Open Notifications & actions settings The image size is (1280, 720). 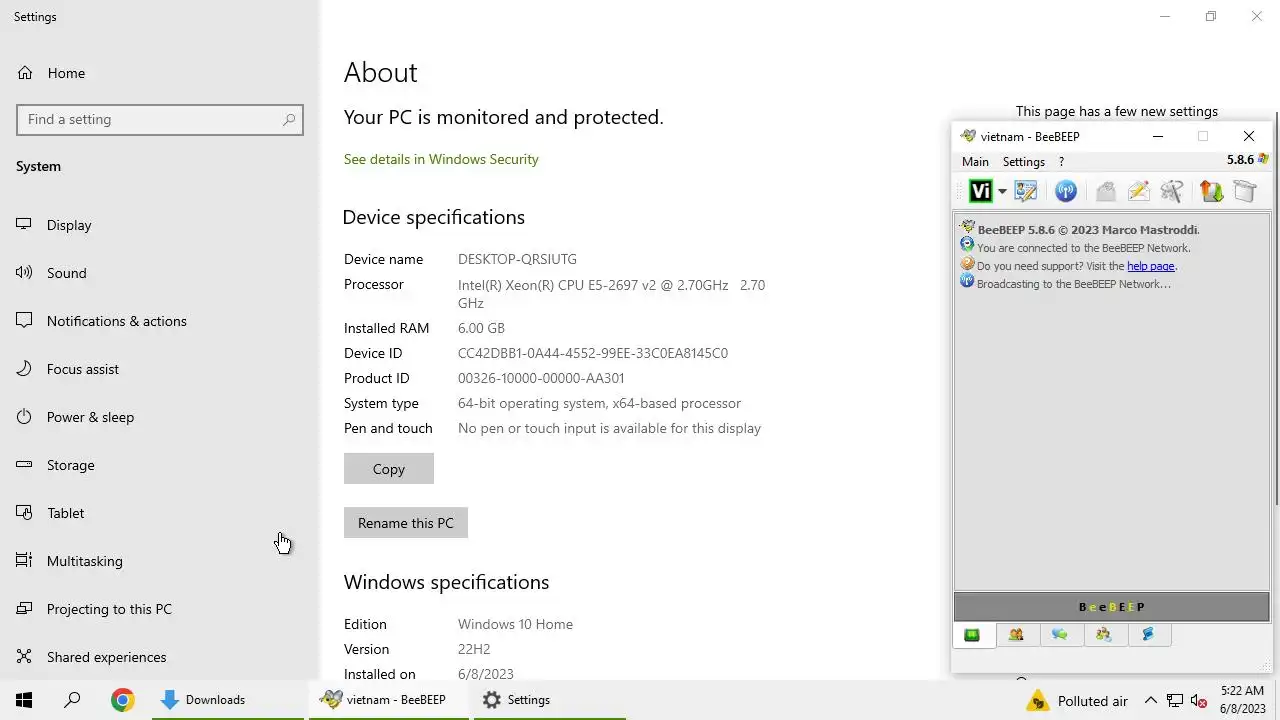click(x=160, y=321)
